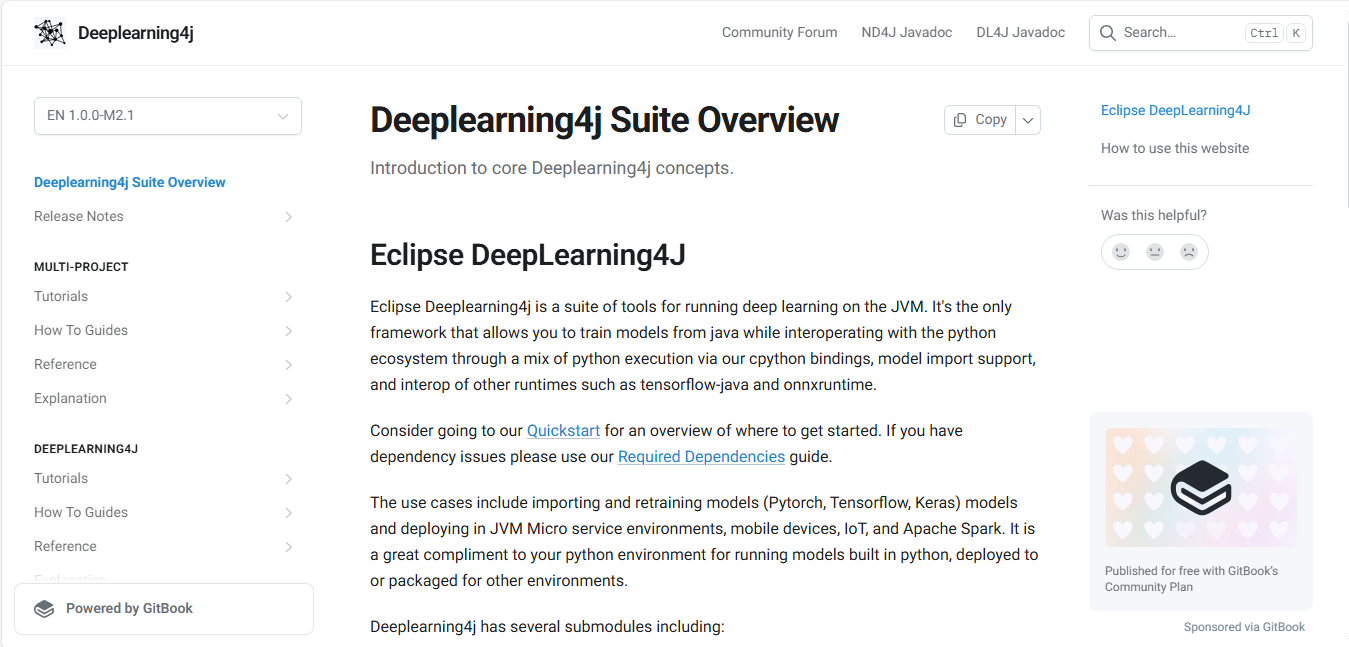Jump to How to use this website
Image resolution: width=1349 pixels, height=647 pixels.
coord(1174,148)
